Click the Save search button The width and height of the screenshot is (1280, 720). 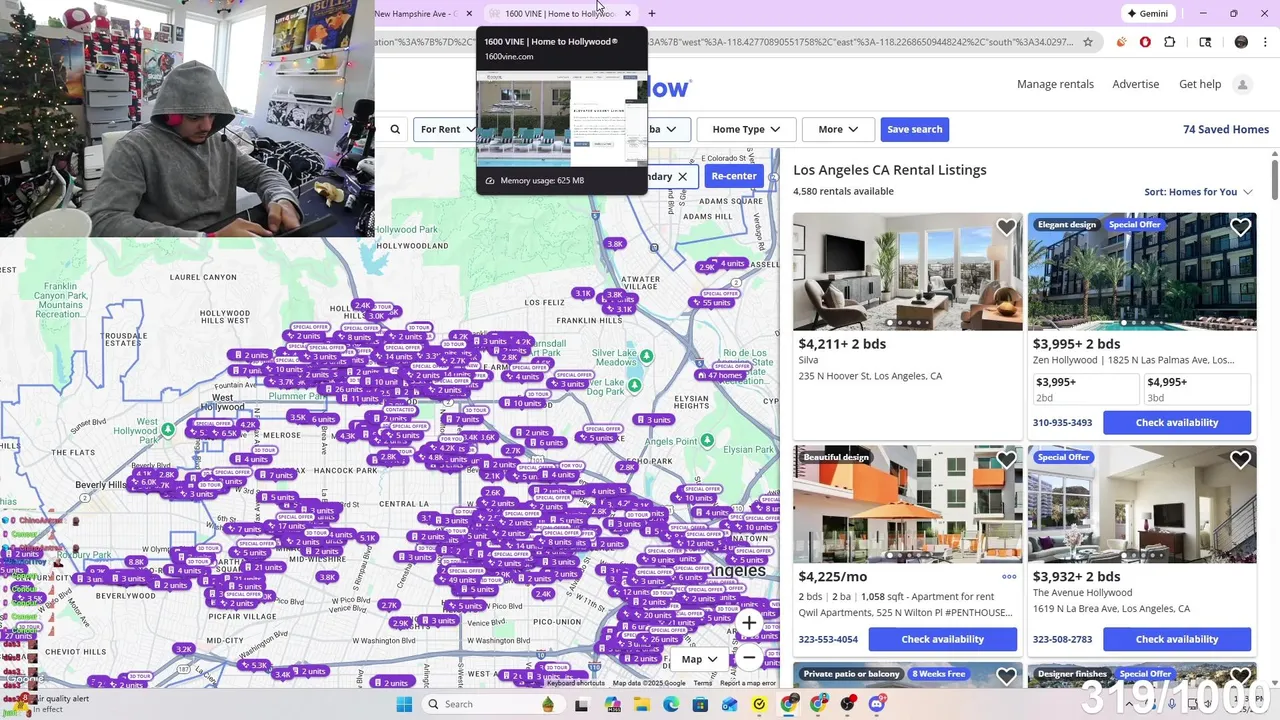[914, 129]
